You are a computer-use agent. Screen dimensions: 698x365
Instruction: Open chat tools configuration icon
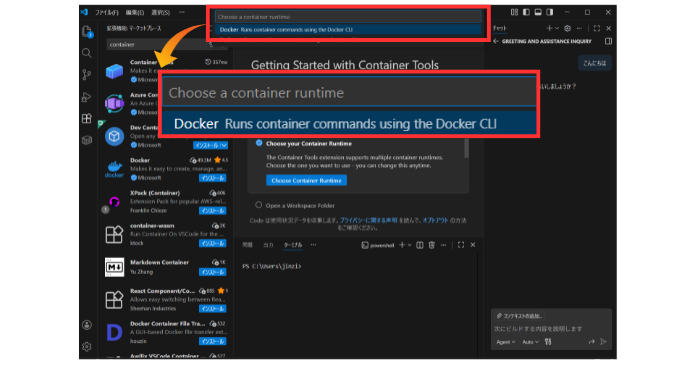tap(548, 342)
